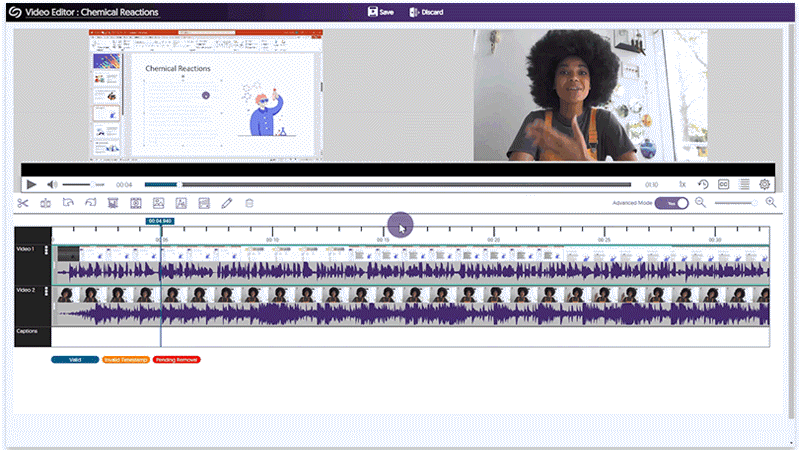Click the Invalid Timestamp legend badge
This screenshot has height=450, width=800.
pyautogui.click(x=126, y=360)
